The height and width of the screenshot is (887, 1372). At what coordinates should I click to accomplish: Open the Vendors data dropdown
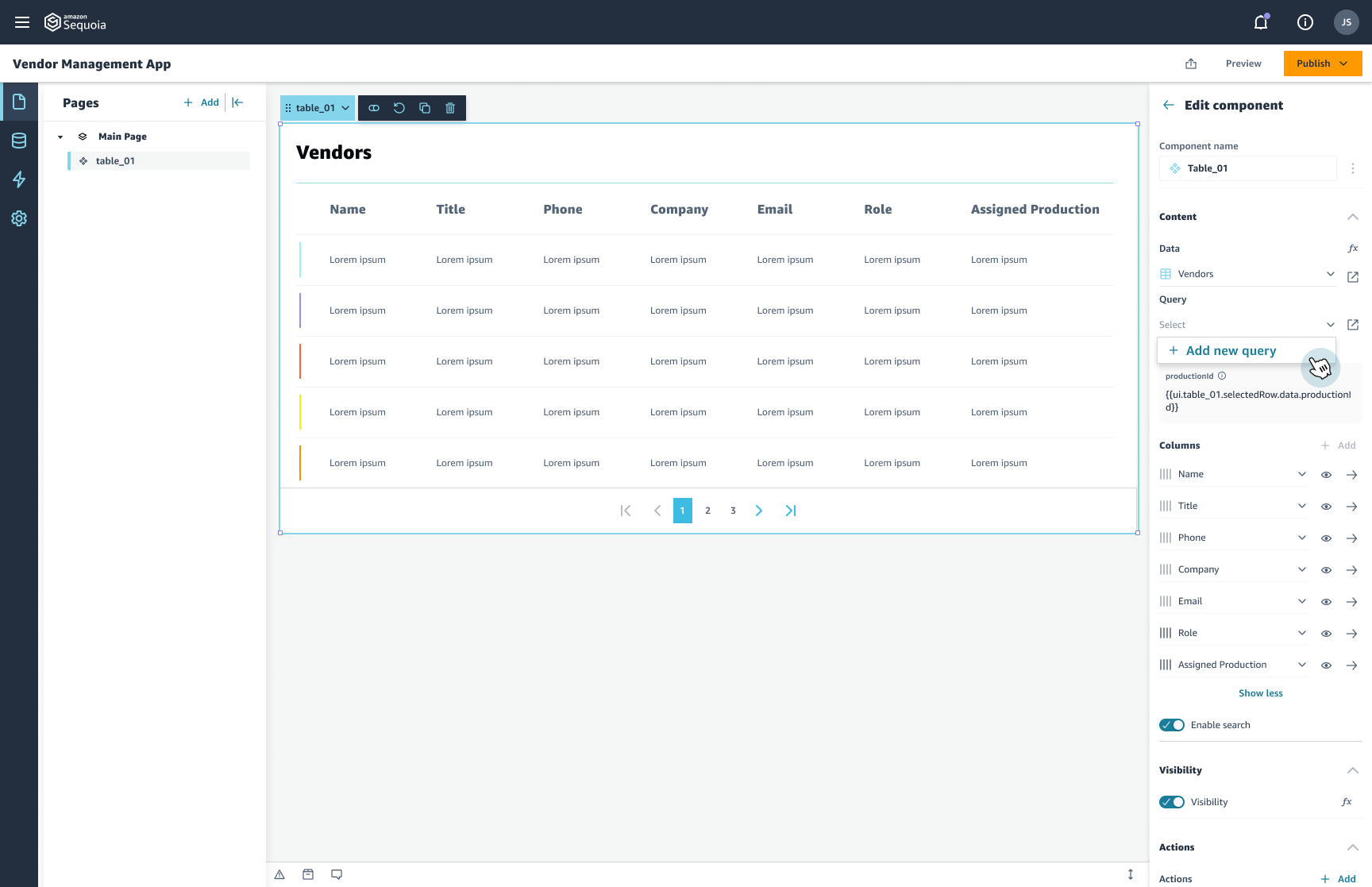point(1330,273)
